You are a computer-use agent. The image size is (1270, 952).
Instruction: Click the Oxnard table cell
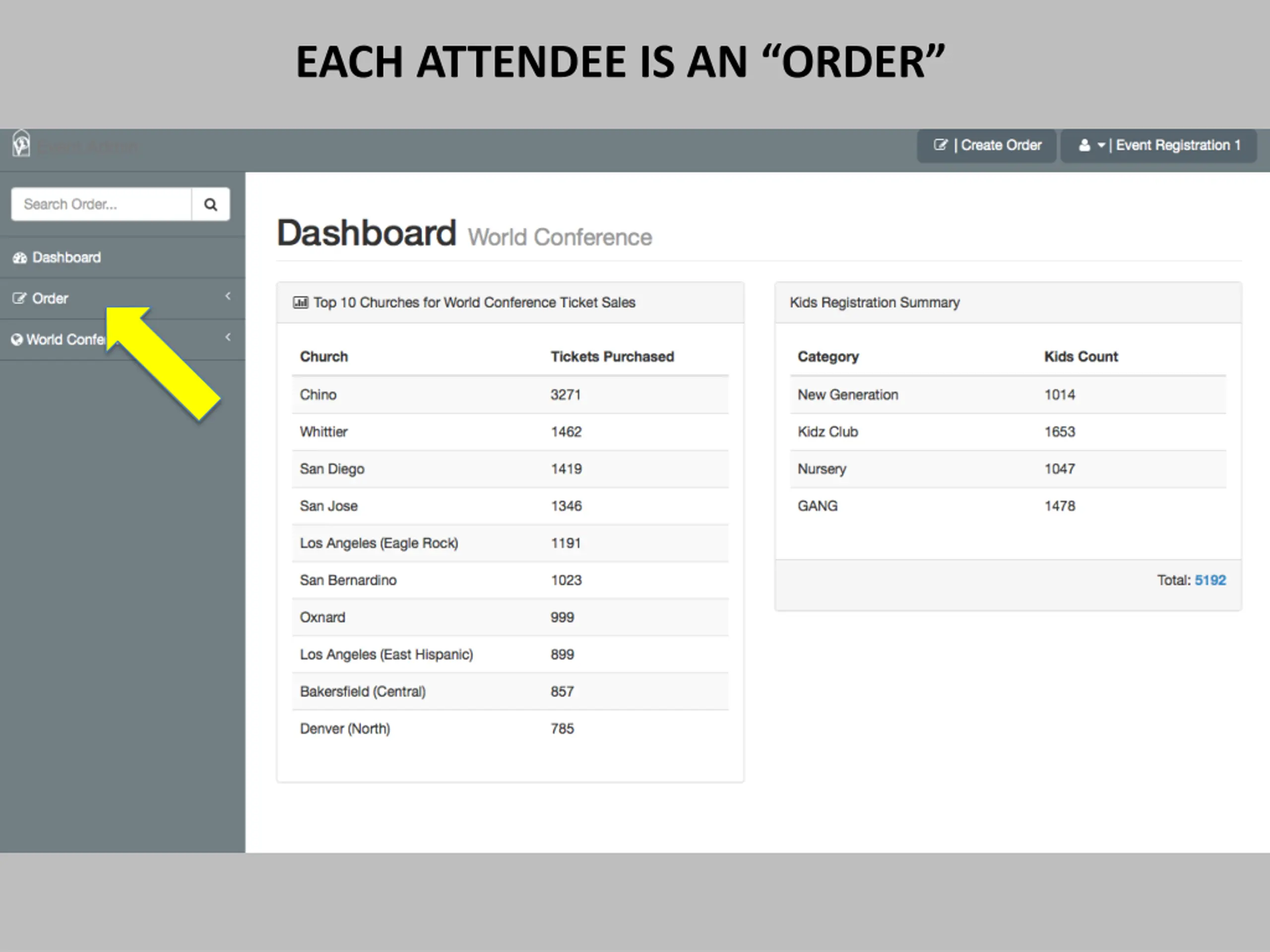[322, 617]
